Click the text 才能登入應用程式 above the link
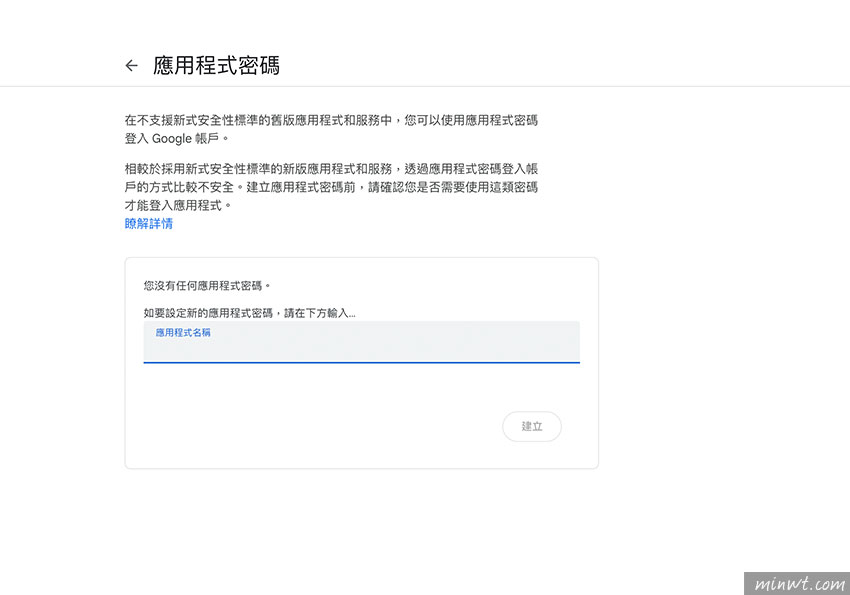This screenshot has width=850, height=595. pos(178,205)
